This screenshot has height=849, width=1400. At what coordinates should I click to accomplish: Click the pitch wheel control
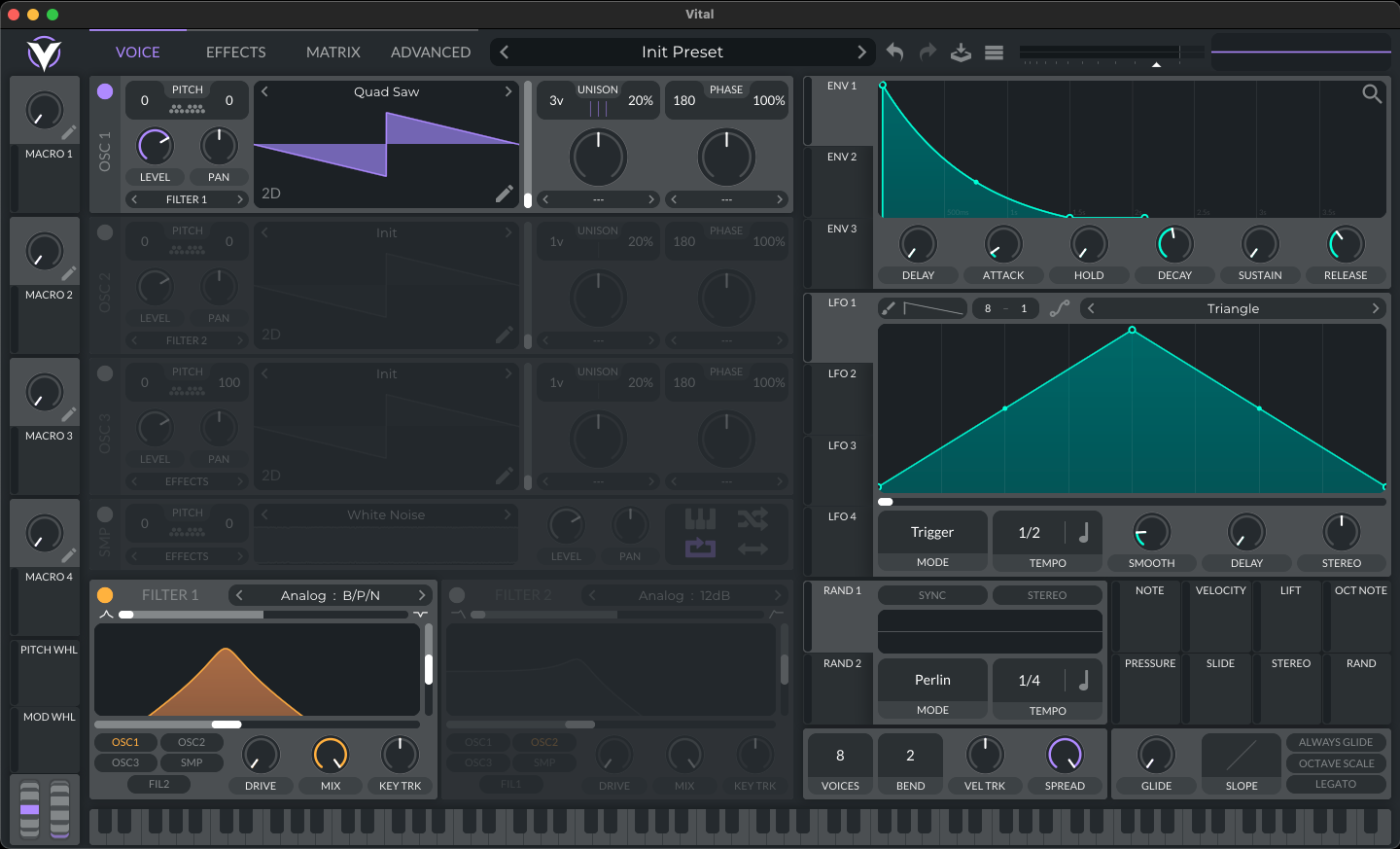pos(30,809)
